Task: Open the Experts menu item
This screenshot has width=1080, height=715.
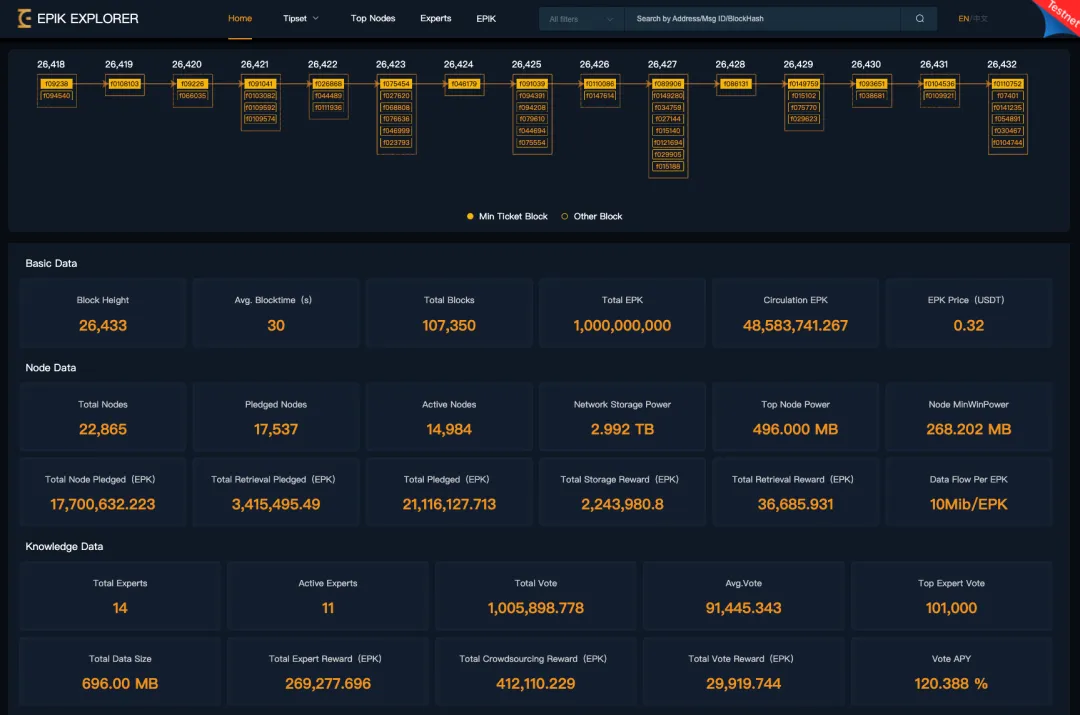Action: pyautogui.click(x=435, y=19)
